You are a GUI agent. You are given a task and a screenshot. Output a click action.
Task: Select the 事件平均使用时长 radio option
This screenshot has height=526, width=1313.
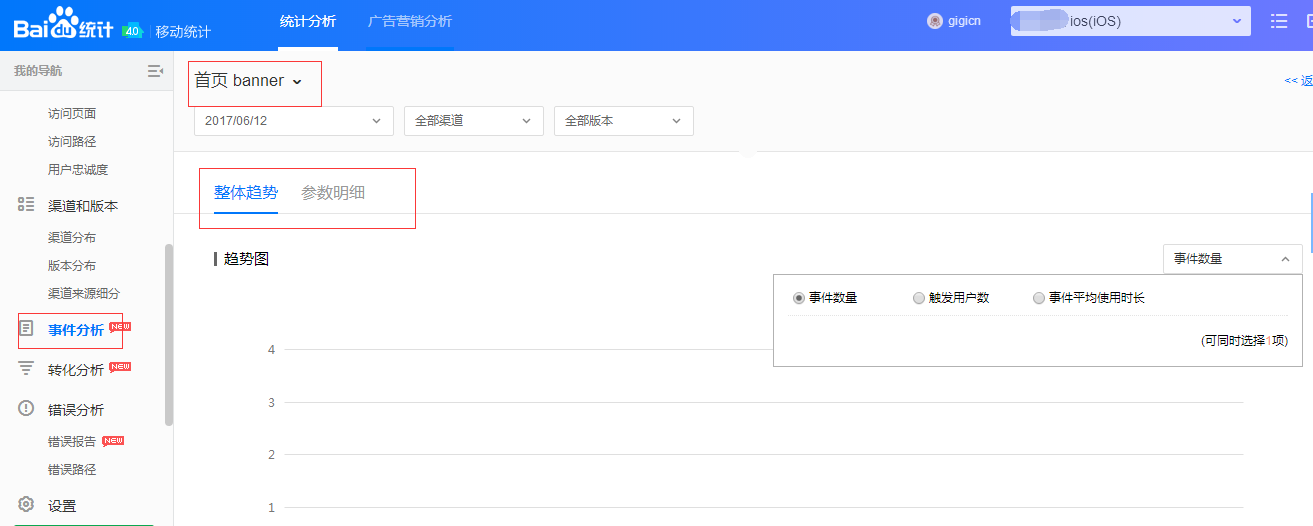tap(1039, 298)
